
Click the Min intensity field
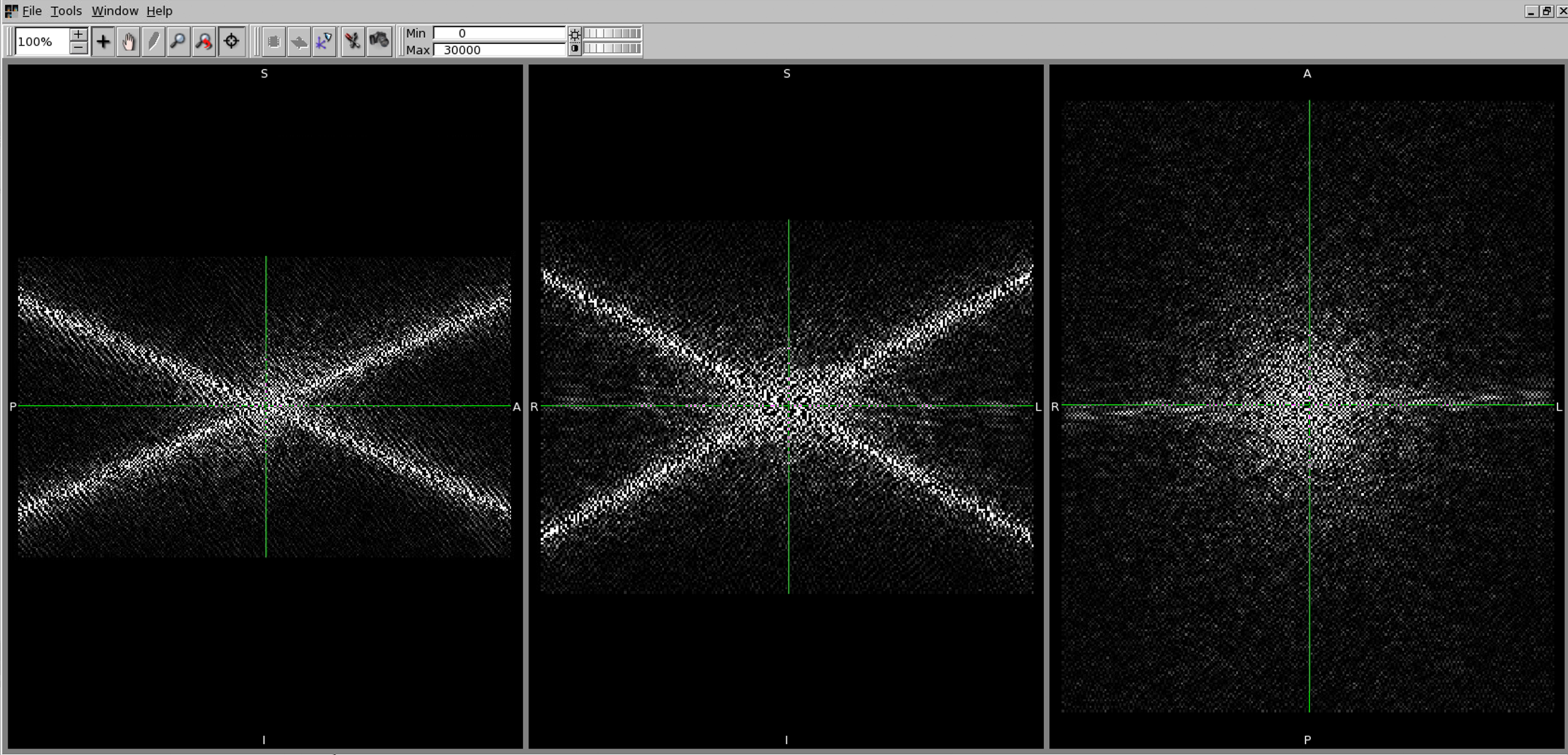click(499, 33)
